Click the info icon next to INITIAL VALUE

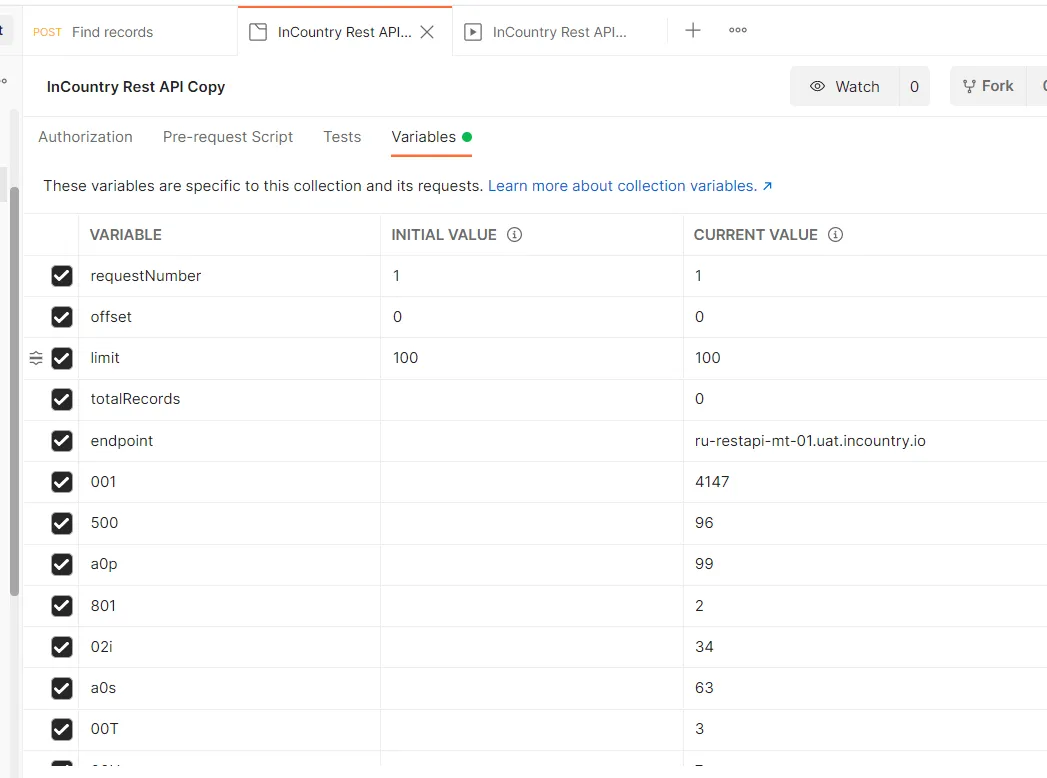514,234
